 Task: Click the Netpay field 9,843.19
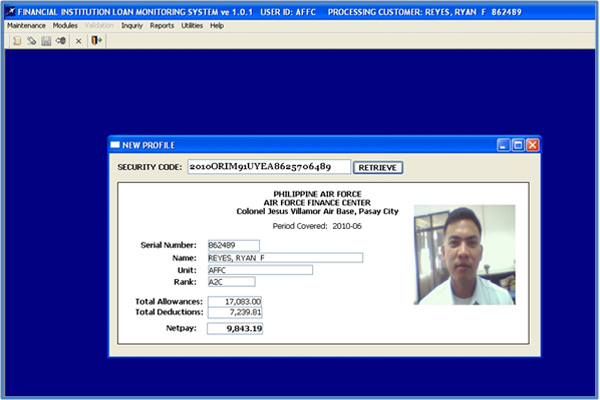click(x=235, y=328)
